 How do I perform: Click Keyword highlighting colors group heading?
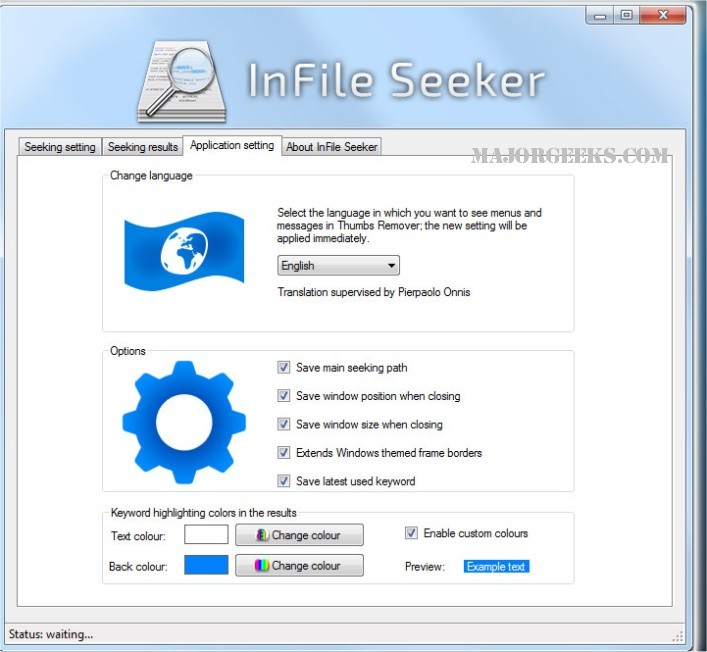pos(203,513)
